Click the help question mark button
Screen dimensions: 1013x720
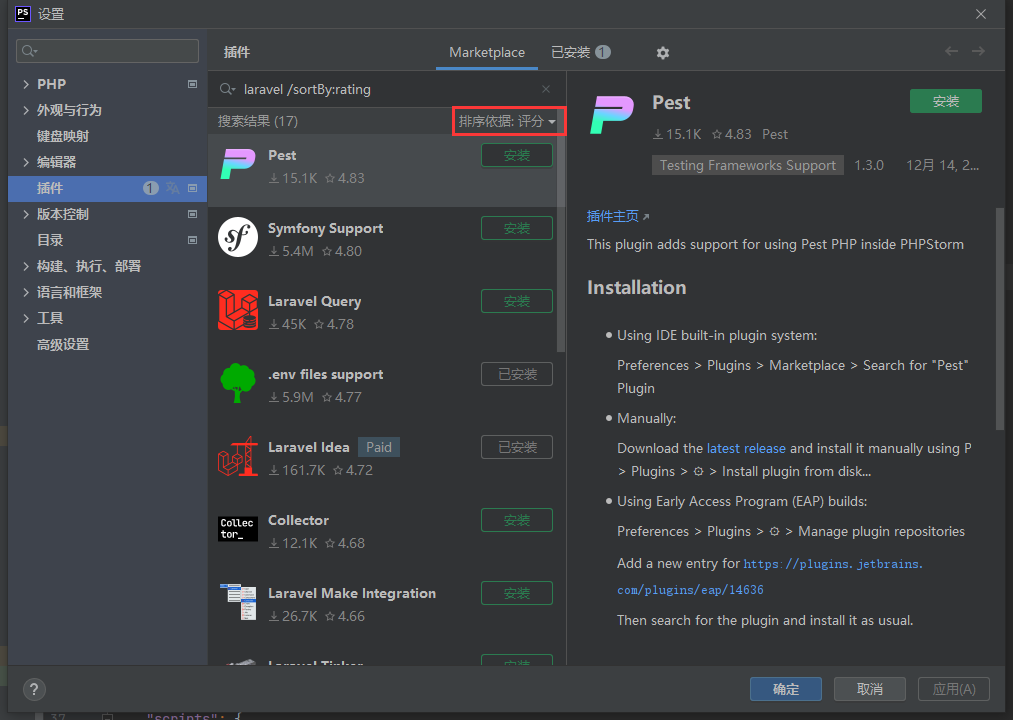(34, 689)
